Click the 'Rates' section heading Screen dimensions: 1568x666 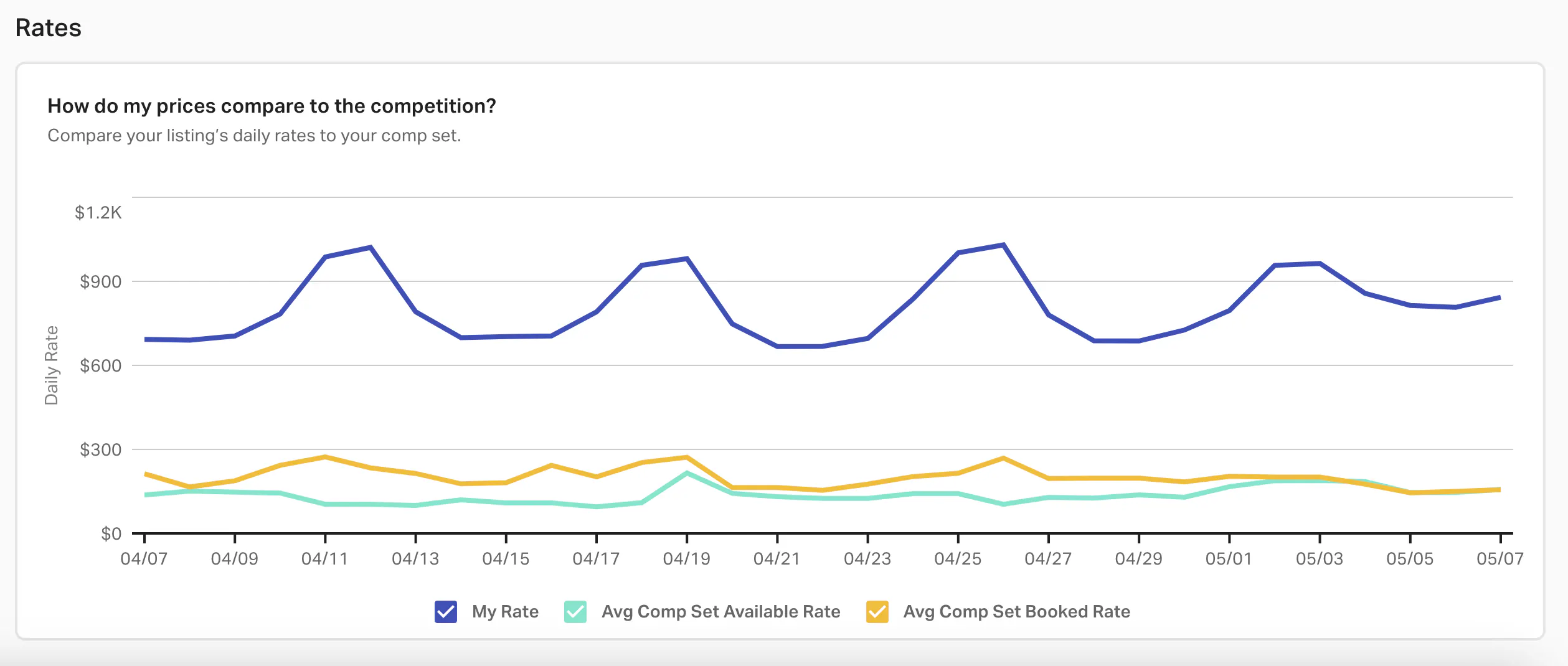click(49, 28)
